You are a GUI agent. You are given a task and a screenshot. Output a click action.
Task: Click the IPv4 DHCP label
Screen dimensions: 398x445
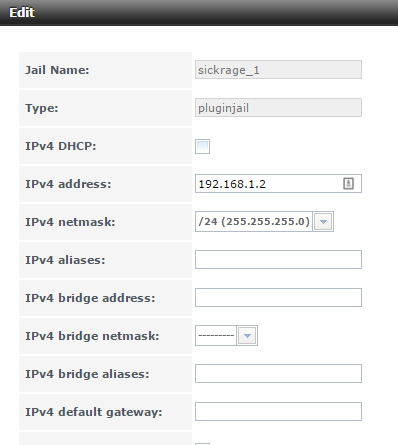tap(61, 146)
